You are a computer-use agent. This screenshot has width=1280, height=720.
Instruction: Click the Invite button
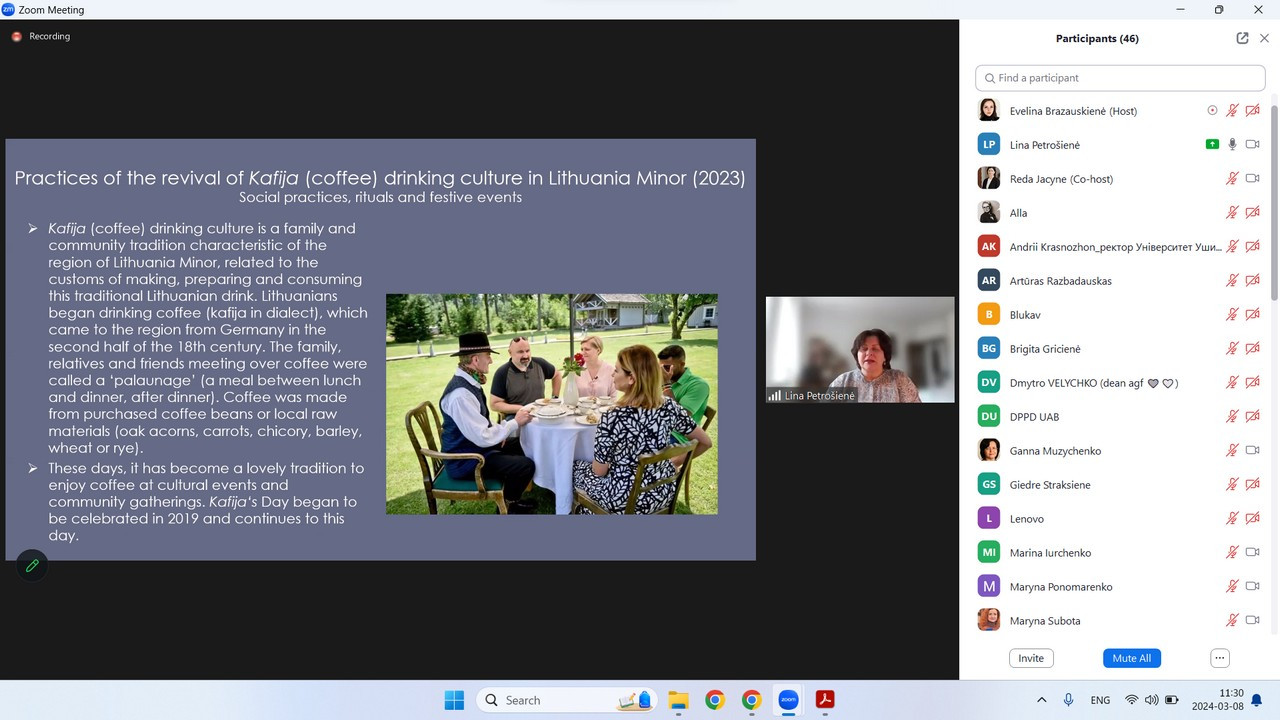pos(1031,658)
